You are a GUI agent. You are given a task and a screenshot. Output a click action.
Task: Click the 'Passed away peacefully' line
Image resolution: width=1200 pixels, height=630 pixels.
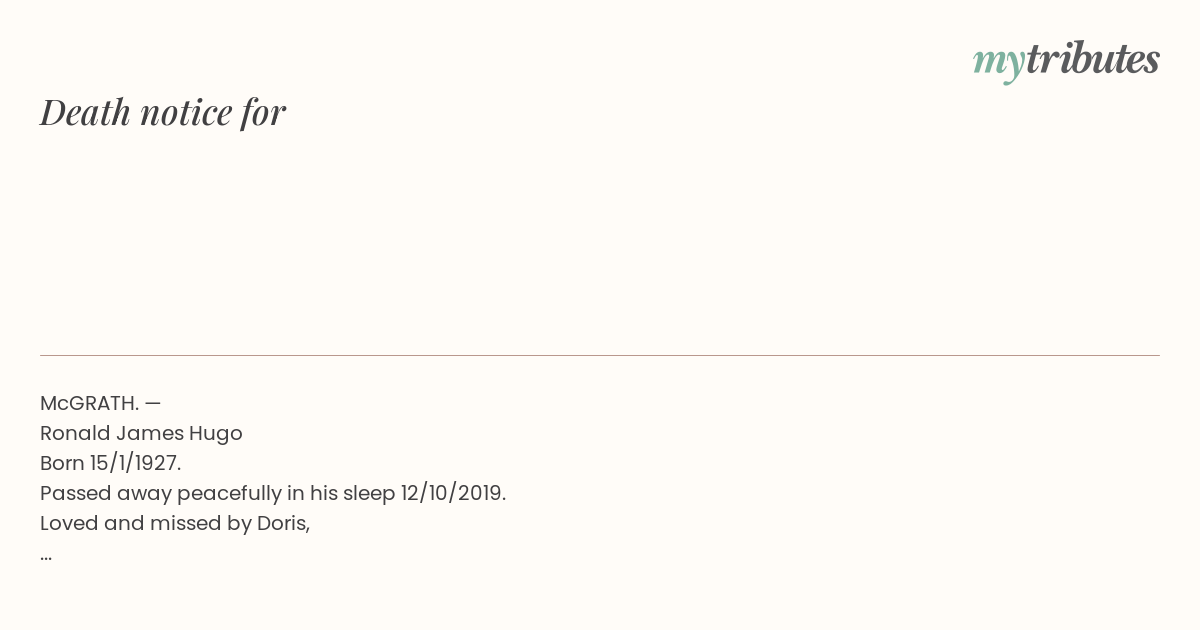(273, 493)
